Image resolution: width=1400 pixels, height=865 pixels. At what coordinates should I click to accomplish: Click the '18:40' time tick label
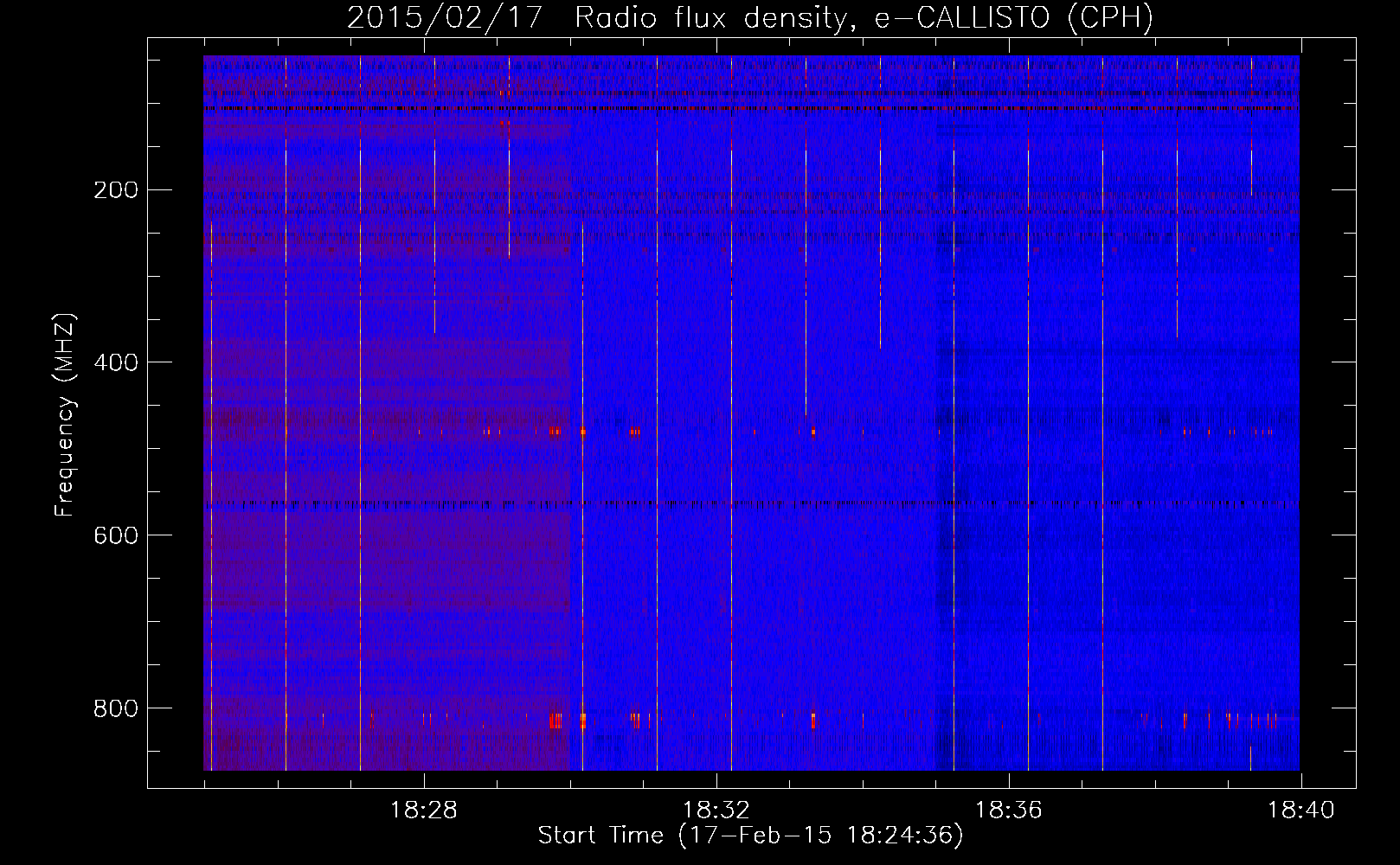(1300, 811)
